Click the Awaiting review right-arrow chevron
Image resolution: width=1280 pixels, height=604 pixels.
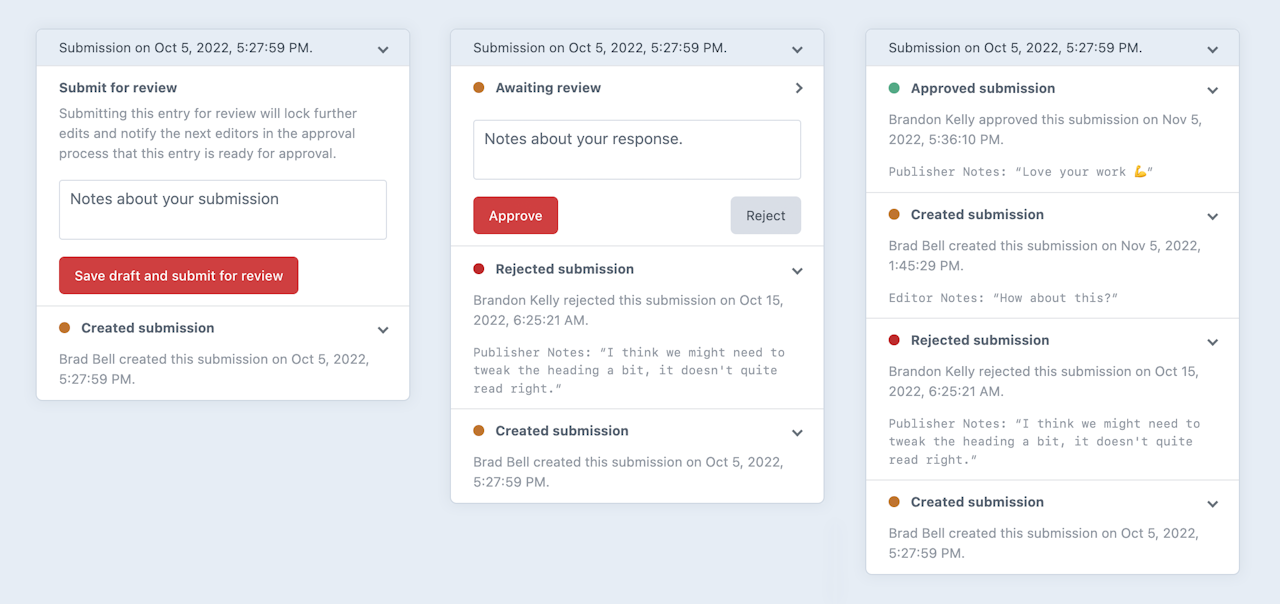tap(798, 88)
